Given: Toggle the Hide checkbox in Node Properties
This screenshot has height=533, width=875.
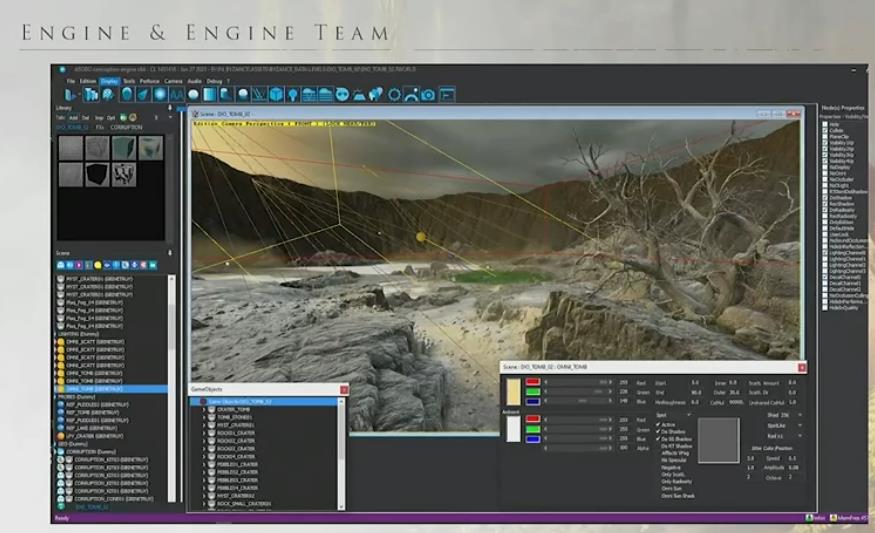Looking at the screenshot, I should point(825,124).
